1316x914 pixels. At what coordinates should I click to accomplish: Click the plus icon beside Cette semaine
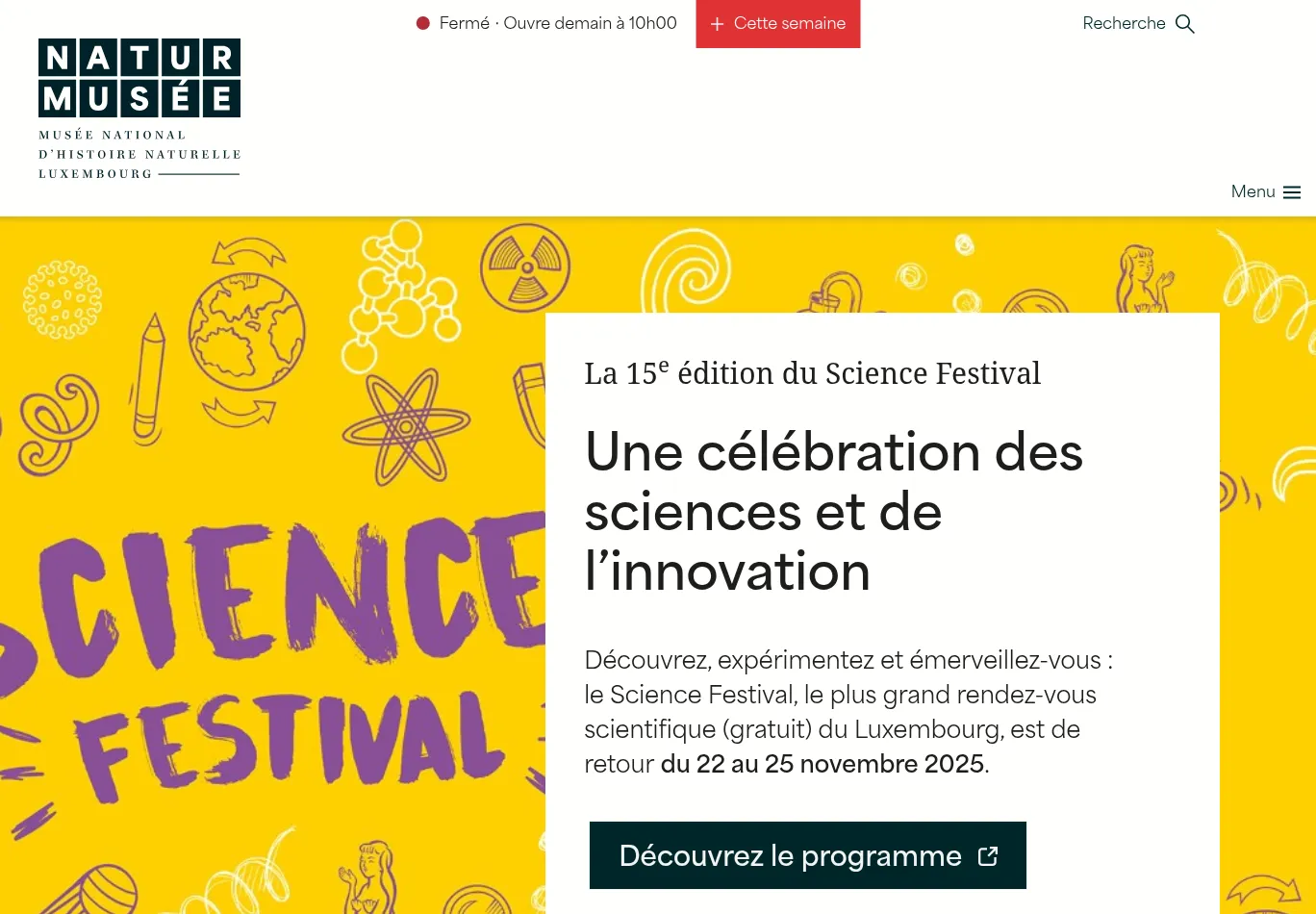click(717, 24)
